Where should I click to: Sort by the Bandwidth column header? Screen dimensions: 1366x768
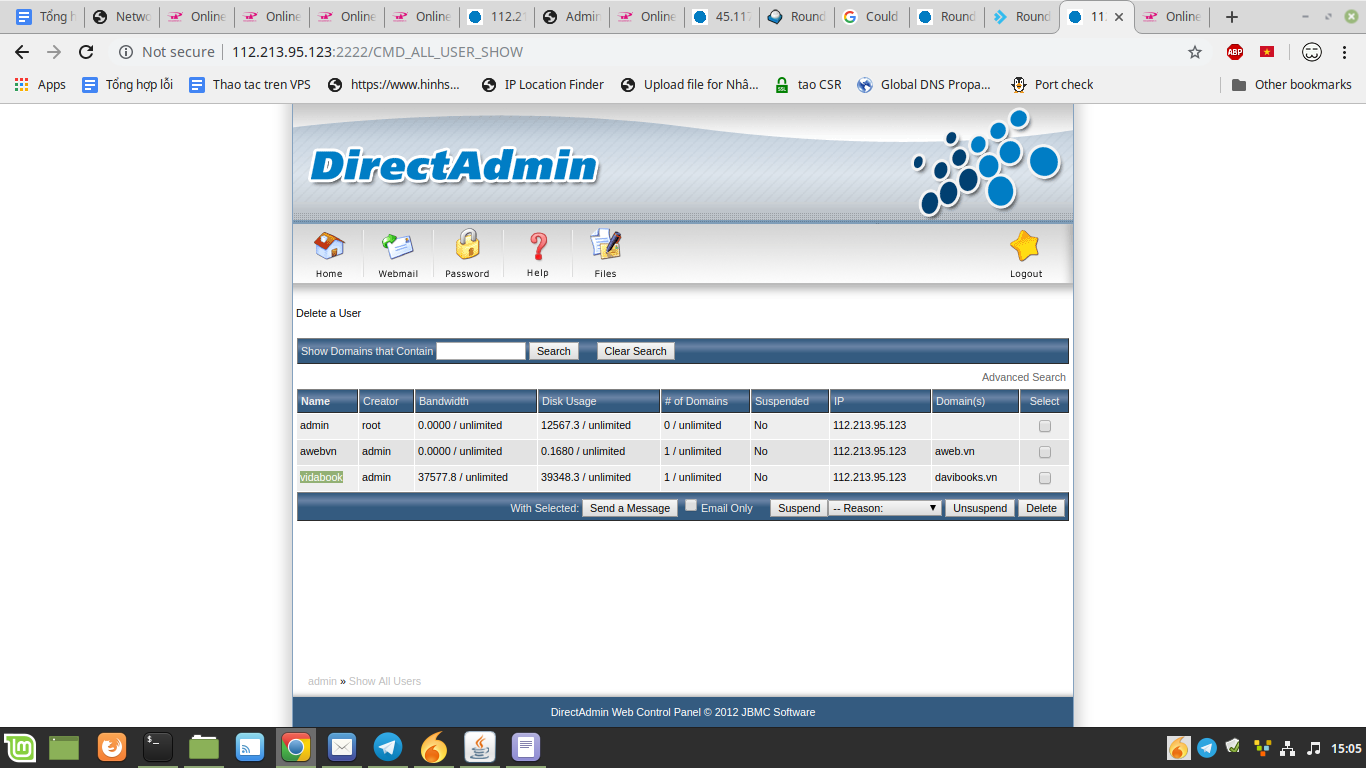coord(444,401)
